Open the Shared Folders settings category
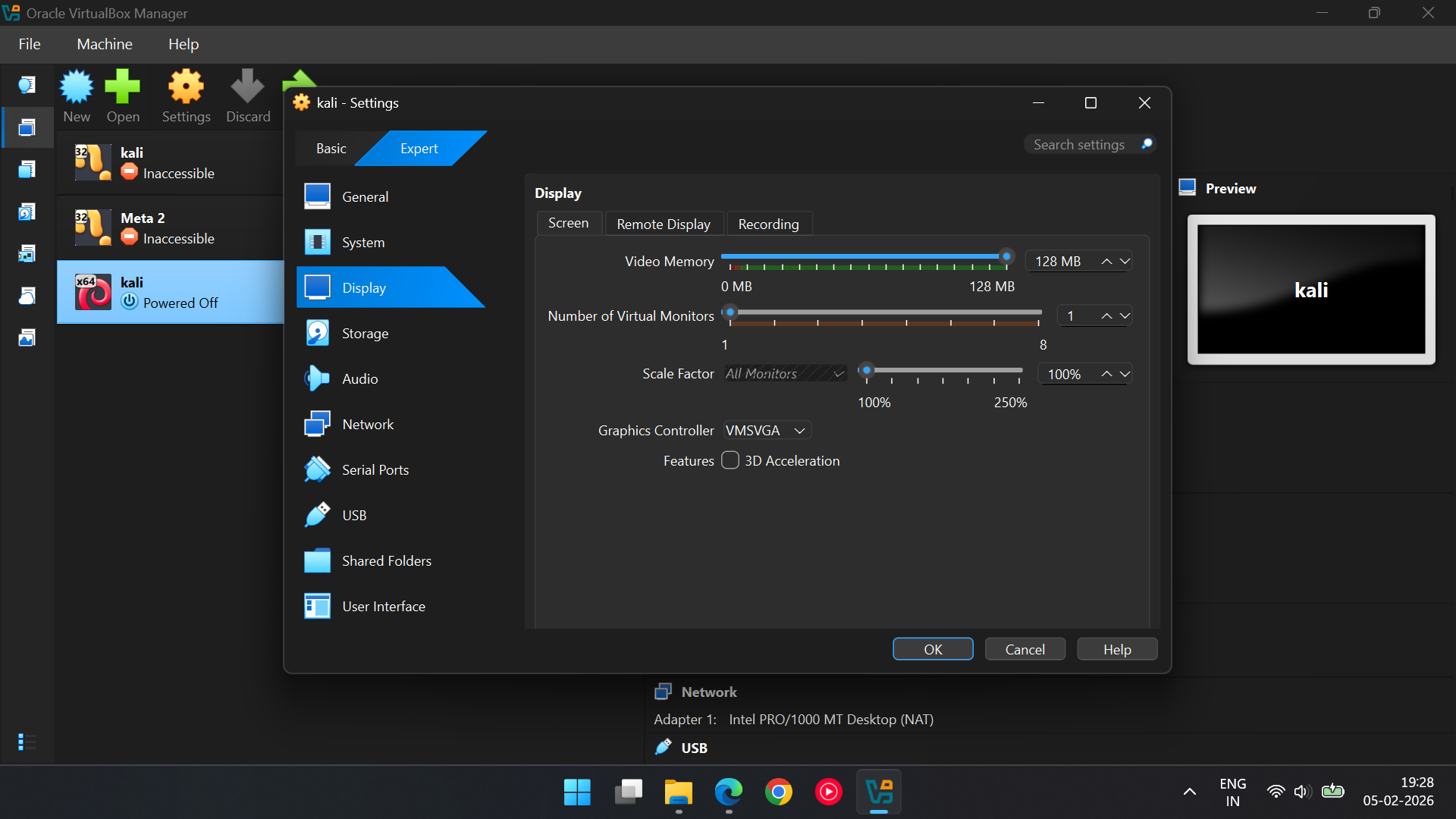 [x=386, y=561]
